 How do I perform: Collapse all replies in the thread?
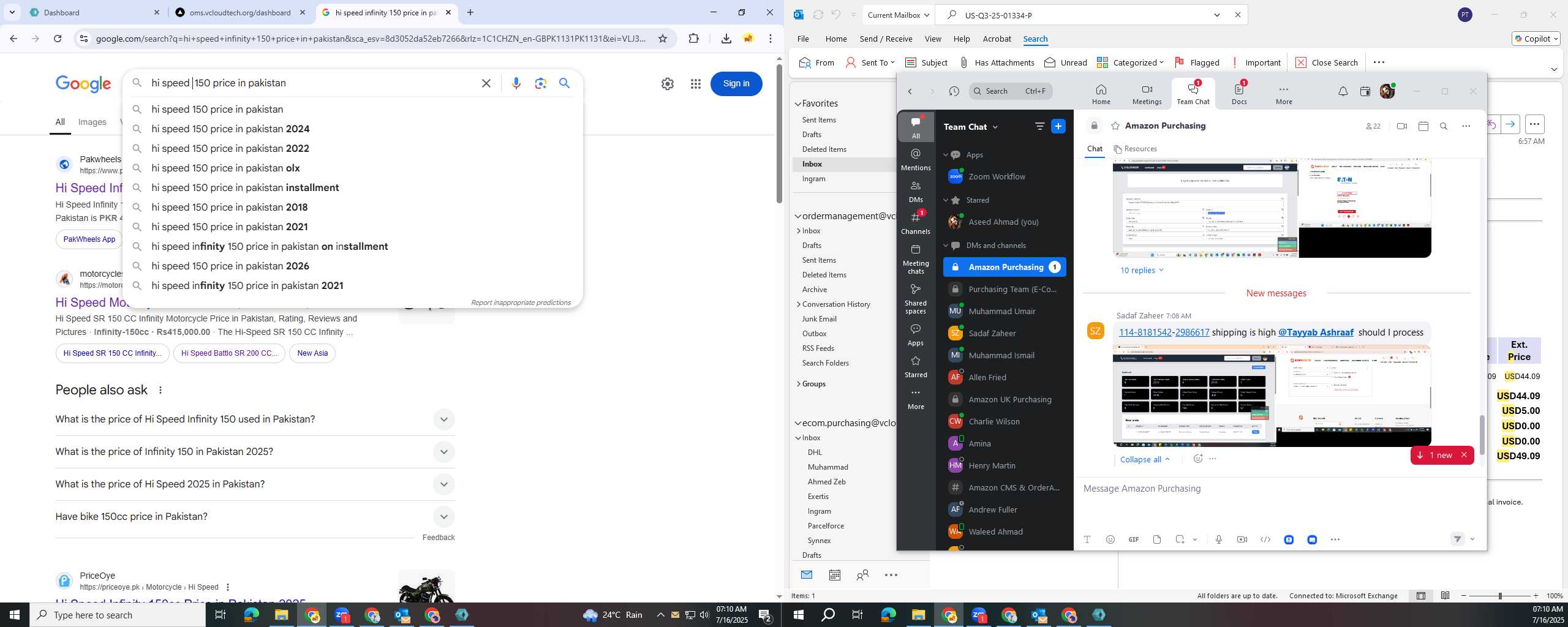(x=1145, y=459)
